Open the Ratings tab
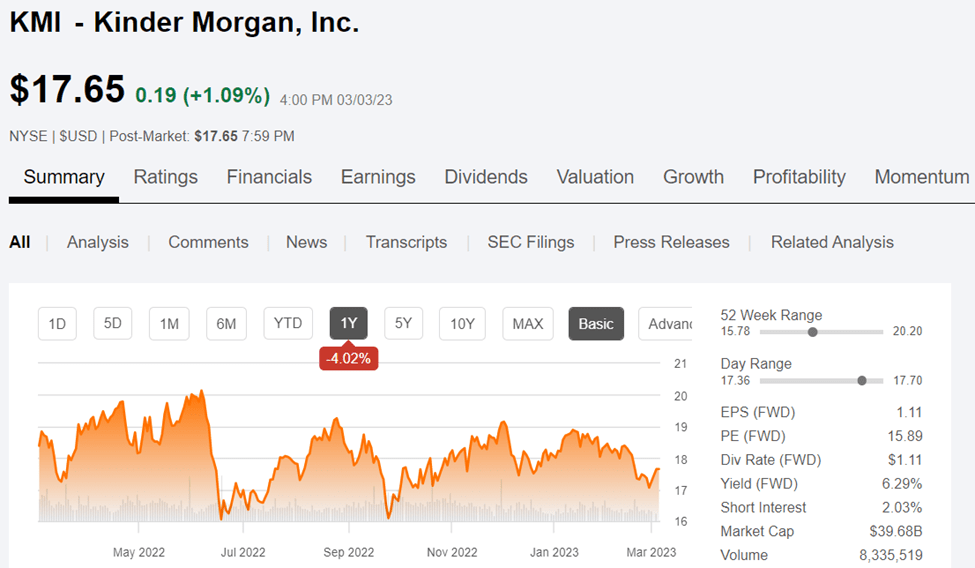The image size is (975, 568). 166,177
